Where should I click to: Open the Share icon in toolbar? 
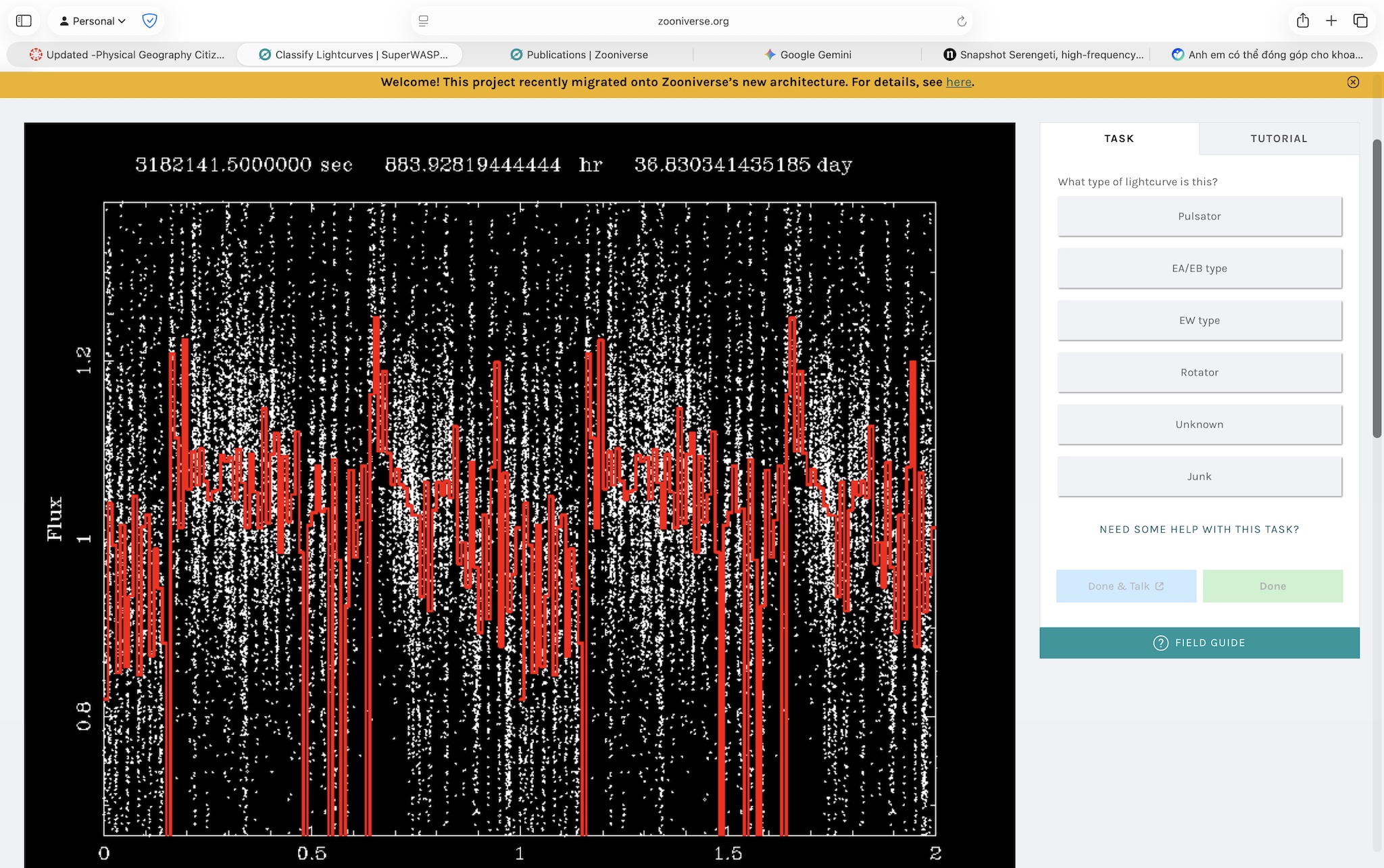[x=1303, y=21]
